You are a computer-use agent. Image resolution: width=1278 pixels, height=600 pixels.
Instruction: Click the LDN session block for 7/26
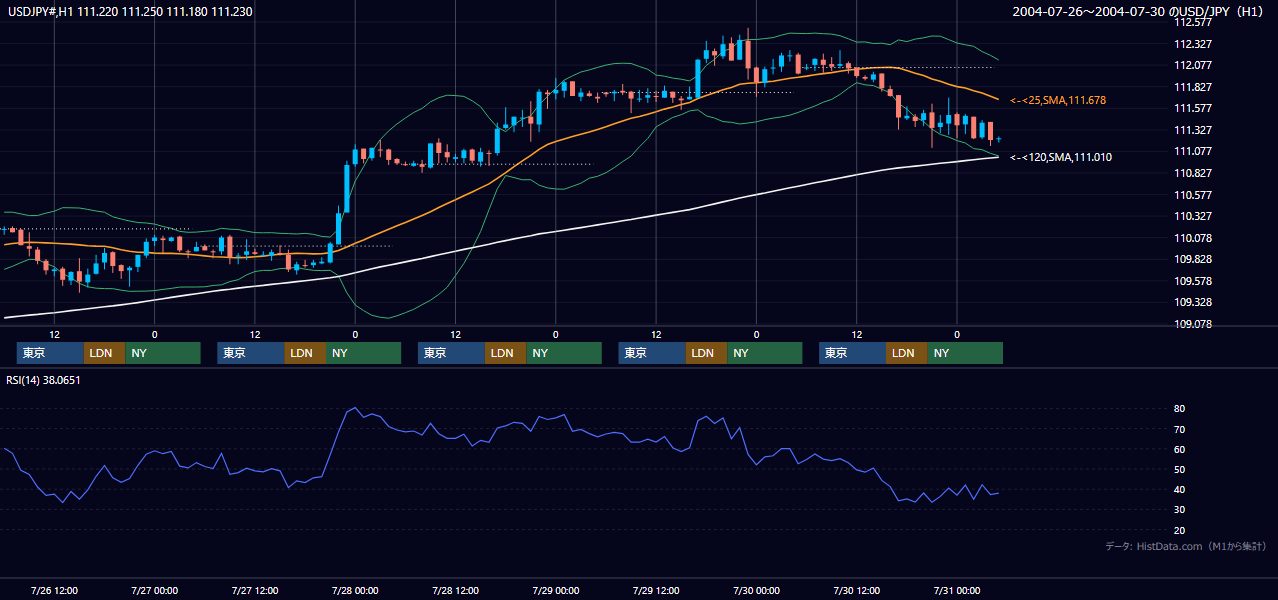[105, 353]
